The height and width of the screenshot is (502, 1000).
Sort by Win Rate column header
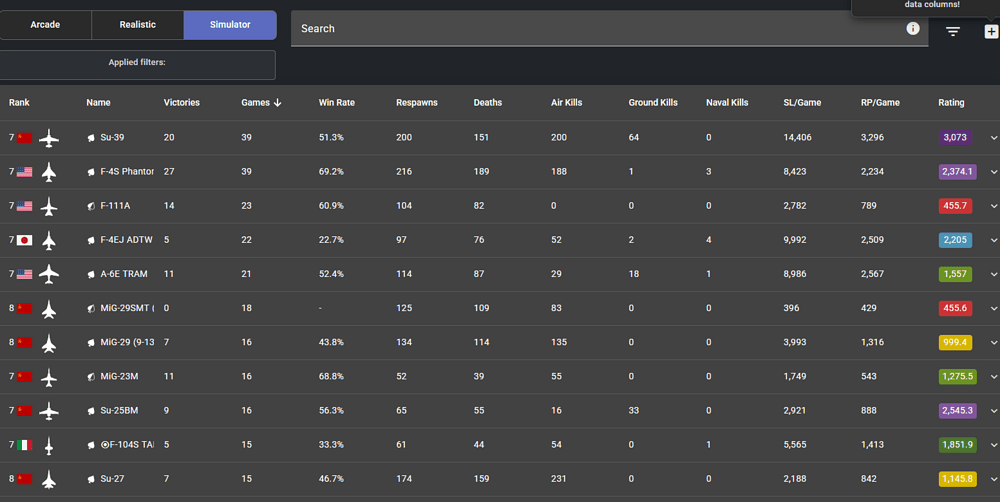pos(337,103)
